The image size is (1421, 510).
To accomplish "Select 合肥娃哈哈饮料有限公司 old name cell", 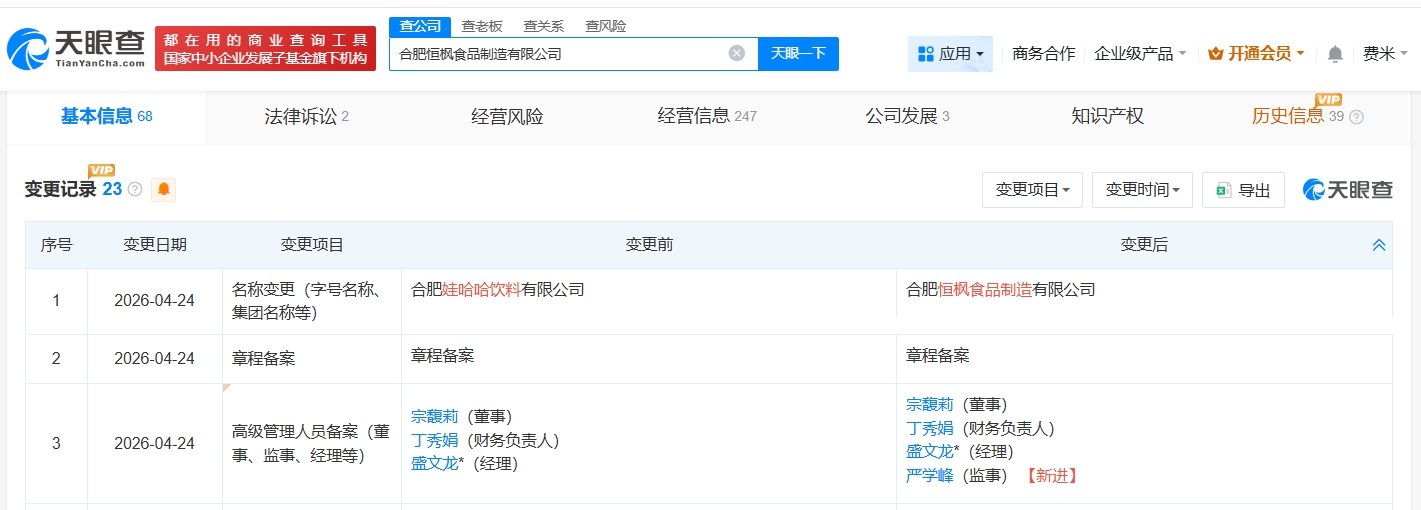I will click(498, 290).
